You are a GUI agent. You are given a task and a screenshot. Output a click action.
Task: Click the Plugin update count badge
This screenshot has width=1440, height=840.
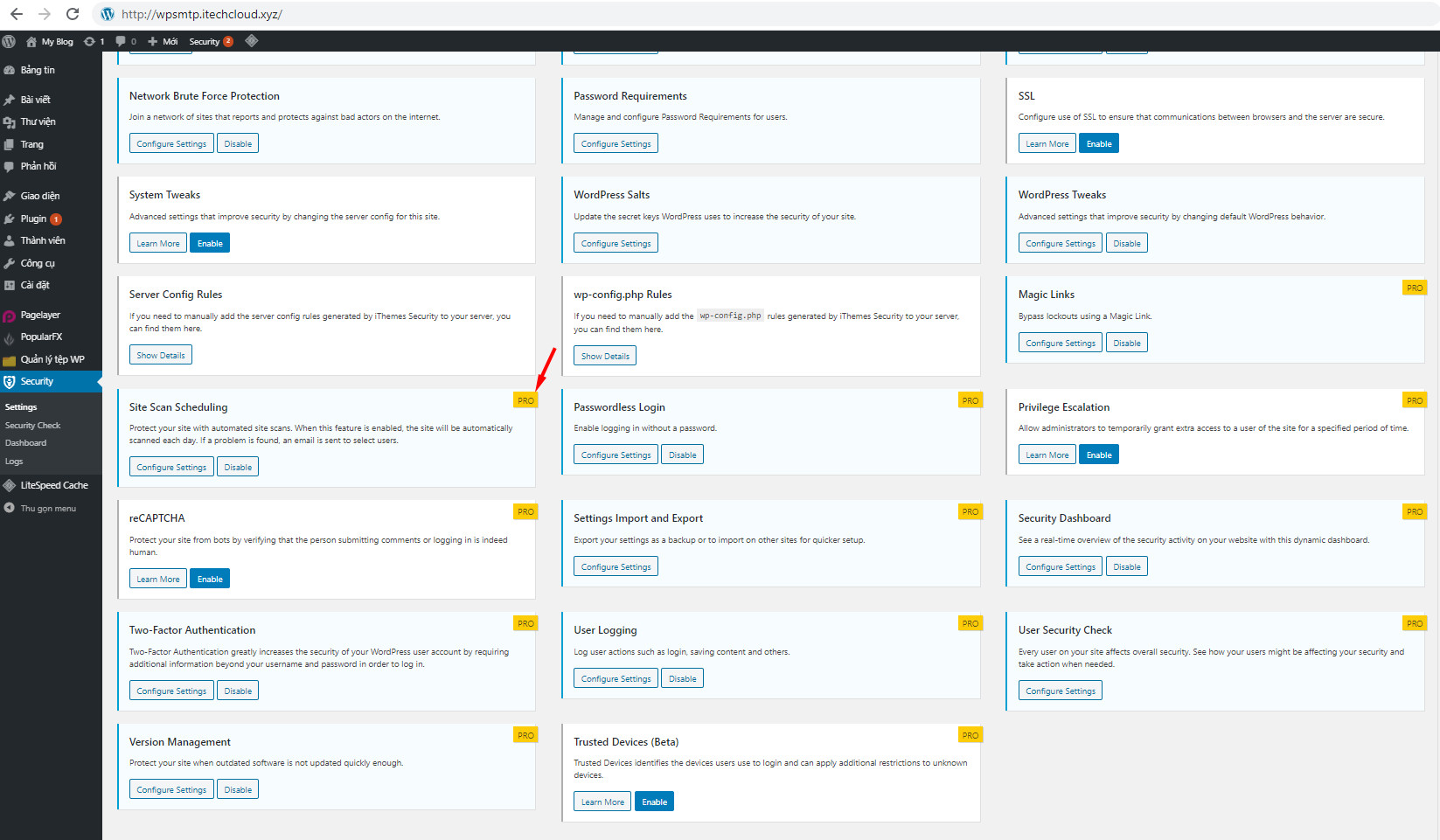coord(56,219)
